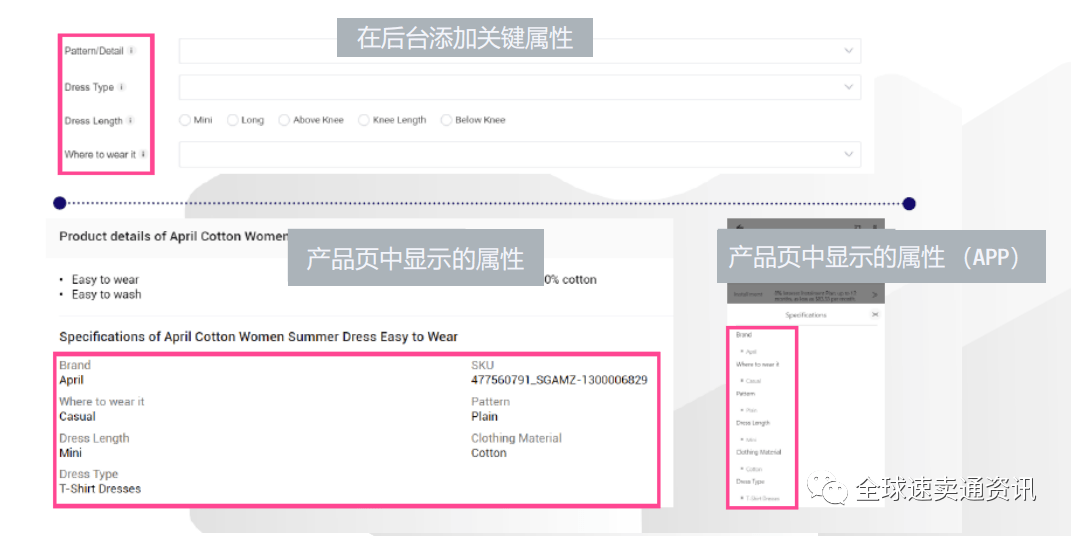
Task: Tap the back arrow in app header
Action: [738, 227]
